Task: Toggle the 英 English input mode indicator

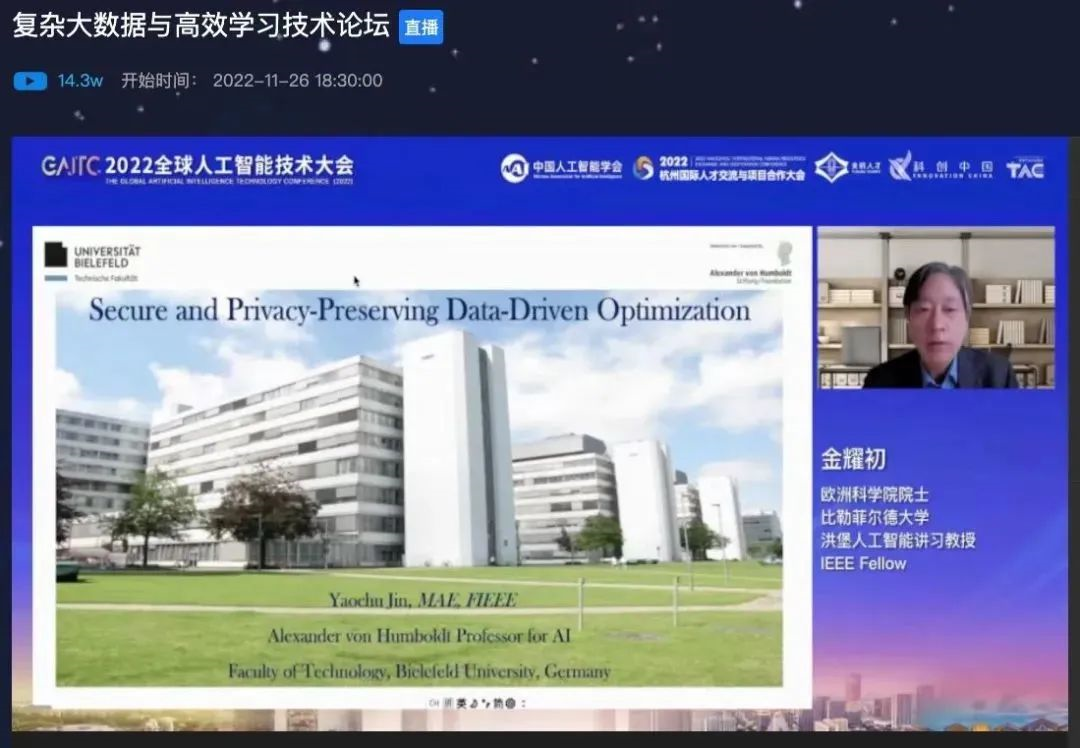Action: click(x=461, y=703)
